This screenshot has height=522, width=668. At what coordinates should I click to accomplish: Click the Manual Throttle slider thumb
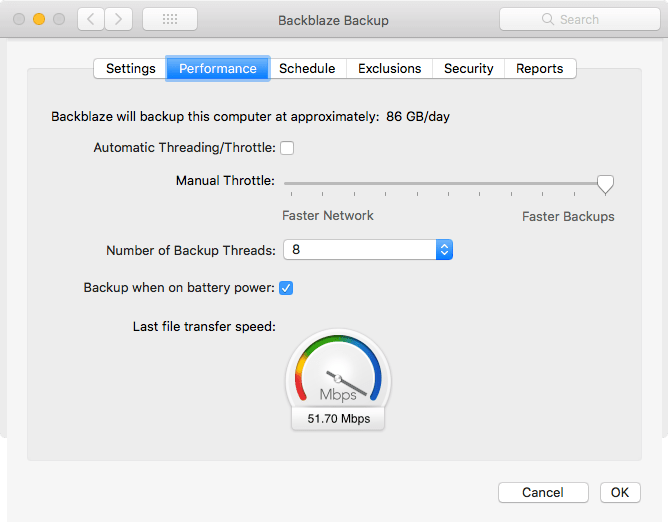605,185
